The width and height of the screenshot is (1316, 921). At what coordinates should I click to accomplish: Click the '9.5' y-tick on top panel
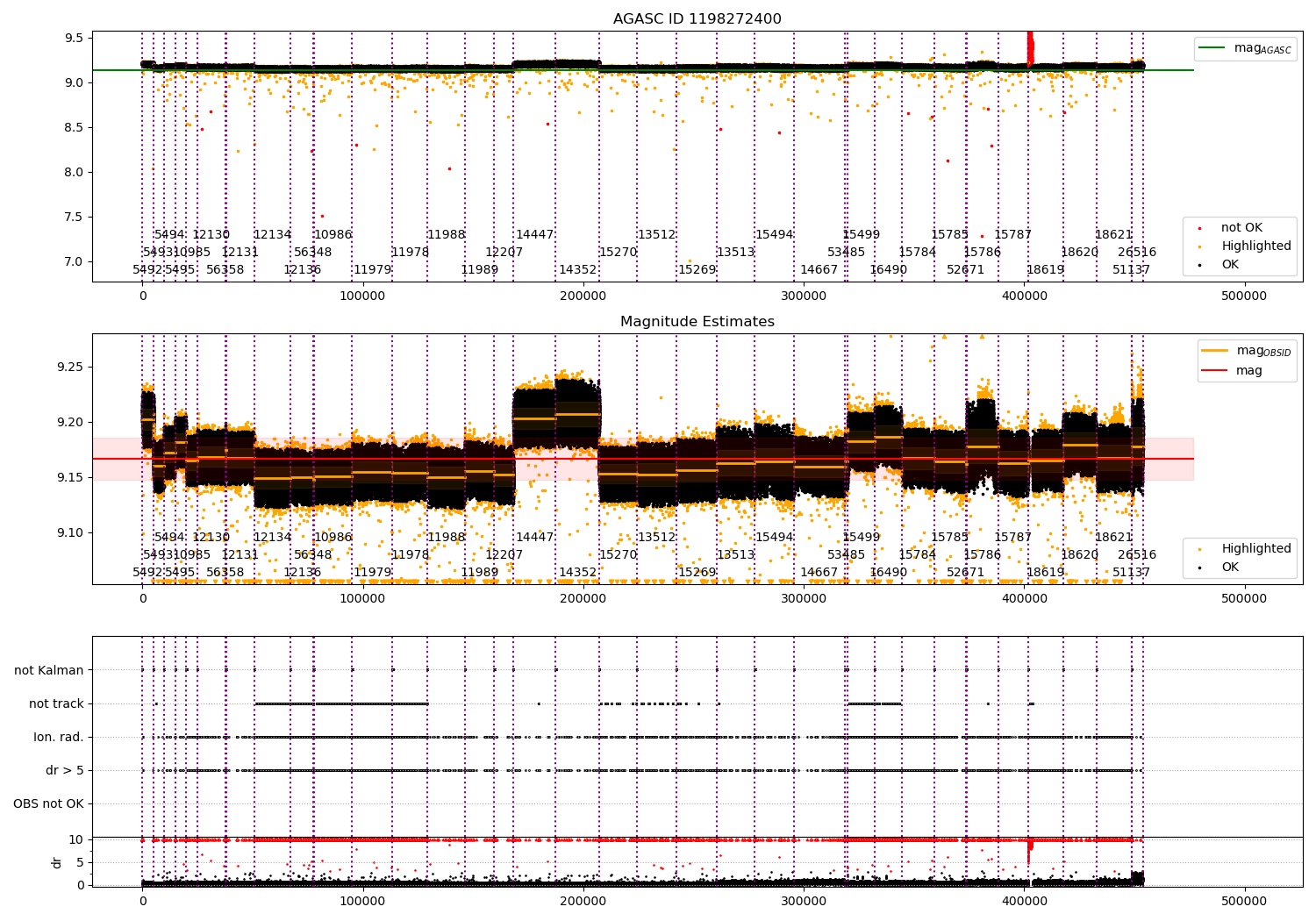pyautogui.click(x=75, y=38)
